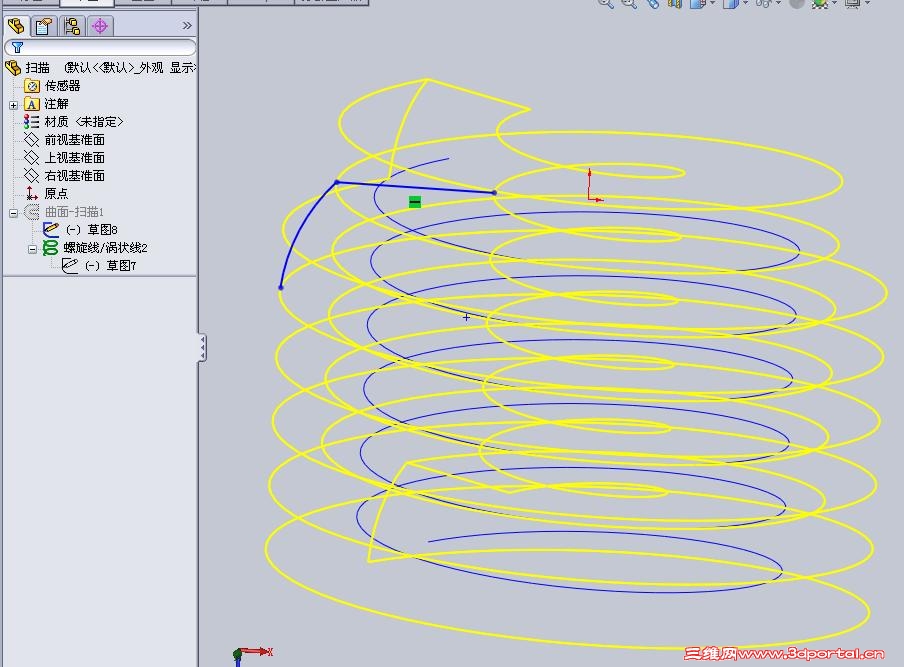This screenshot has height=667, width=904.
Task: Collapse the feature tree using the panel-edge handle
Action: (202, 348)
